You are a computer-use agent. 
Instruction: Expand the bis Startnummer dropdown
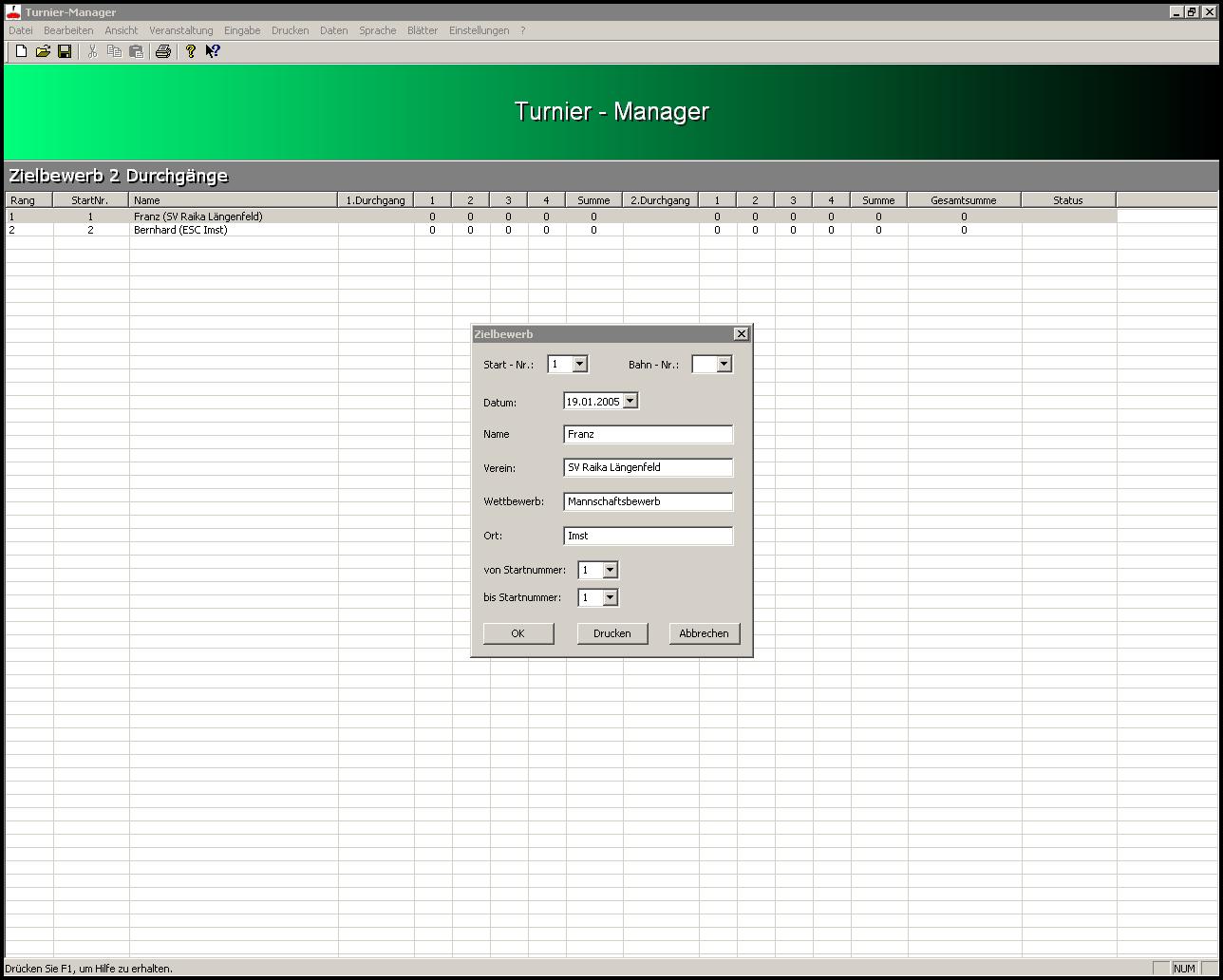coord(610,597)
